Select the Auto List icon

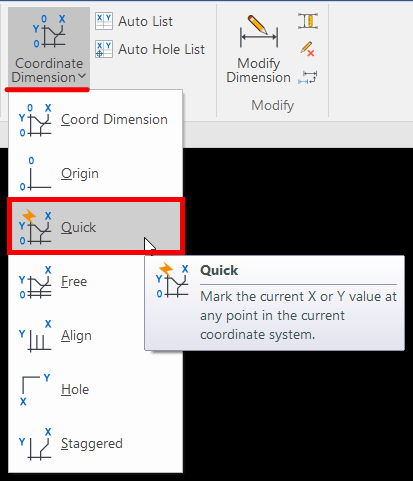click(104, 21)
